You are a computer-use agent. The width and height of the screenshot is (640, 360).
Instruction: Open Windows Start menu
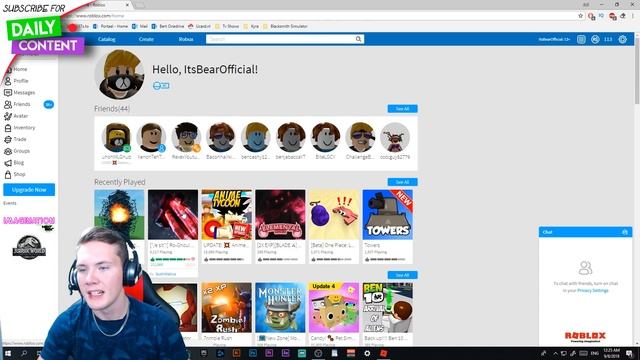coord(7,353)
